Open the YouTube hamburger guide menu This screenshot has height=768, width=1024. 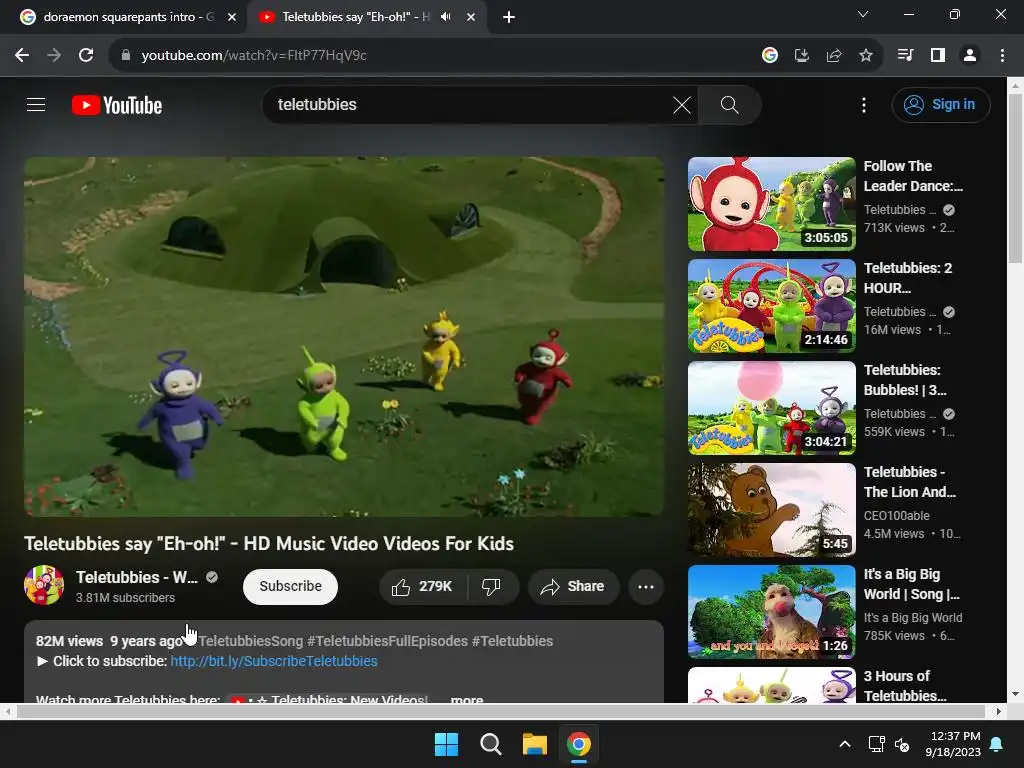click(x=36, y=104)
